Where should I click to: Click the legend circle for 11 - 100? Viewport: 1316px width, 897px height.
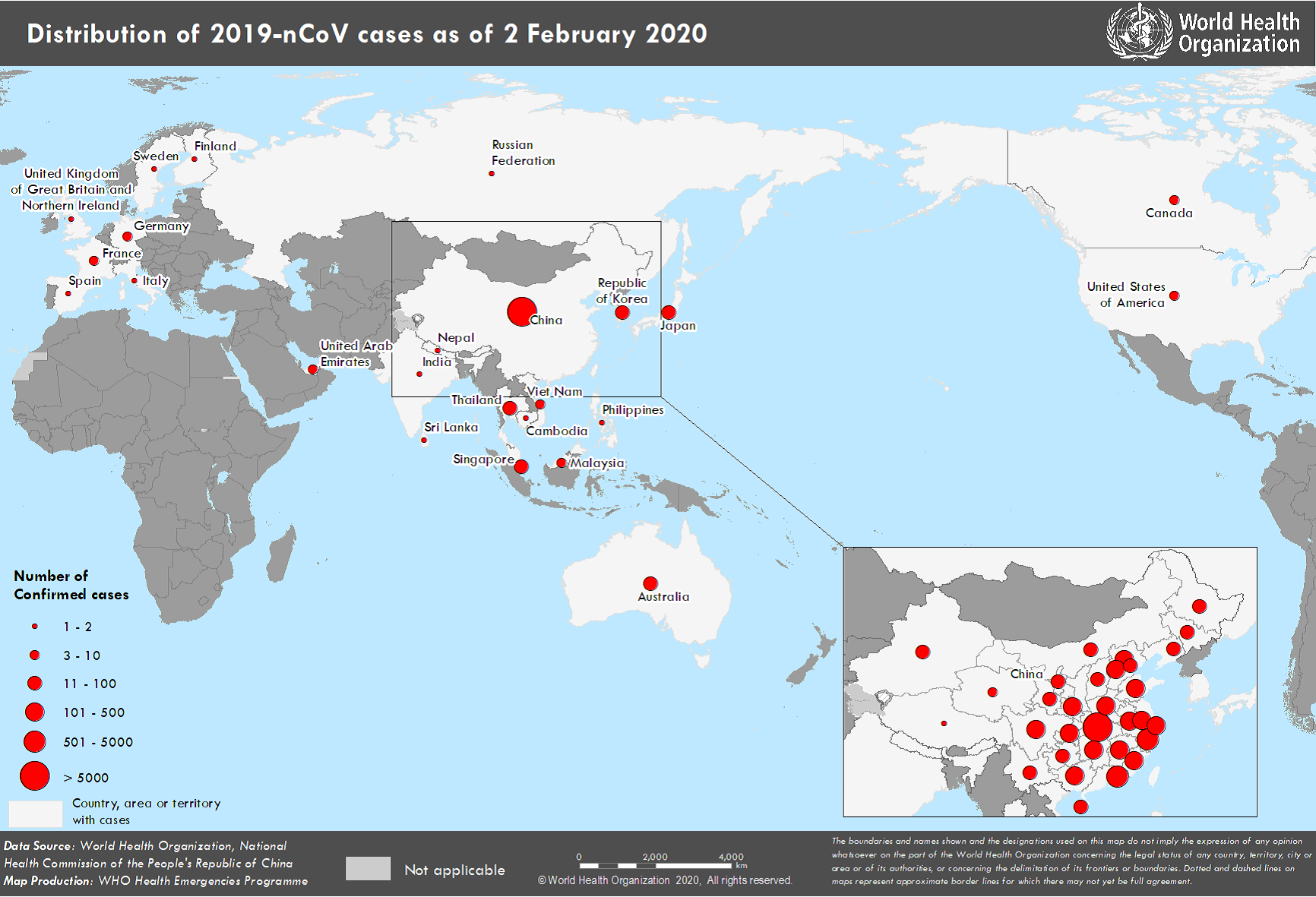(x=35, y=683)
